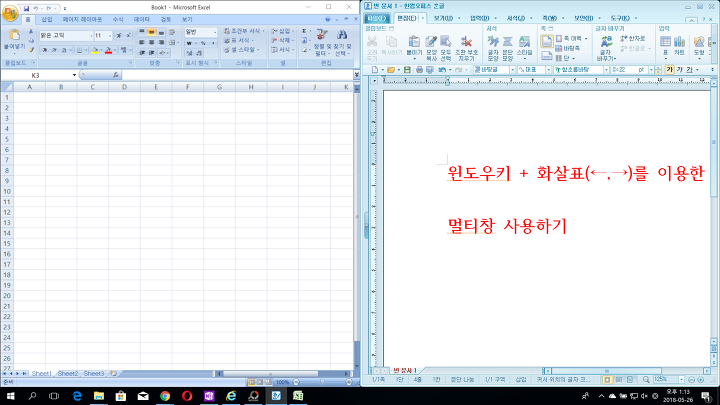Viewport: 720px width, 405px height.
Task: Toggle wrap text in Excel's alignment group
Action: pyautogui.click(x=172, y=32)
